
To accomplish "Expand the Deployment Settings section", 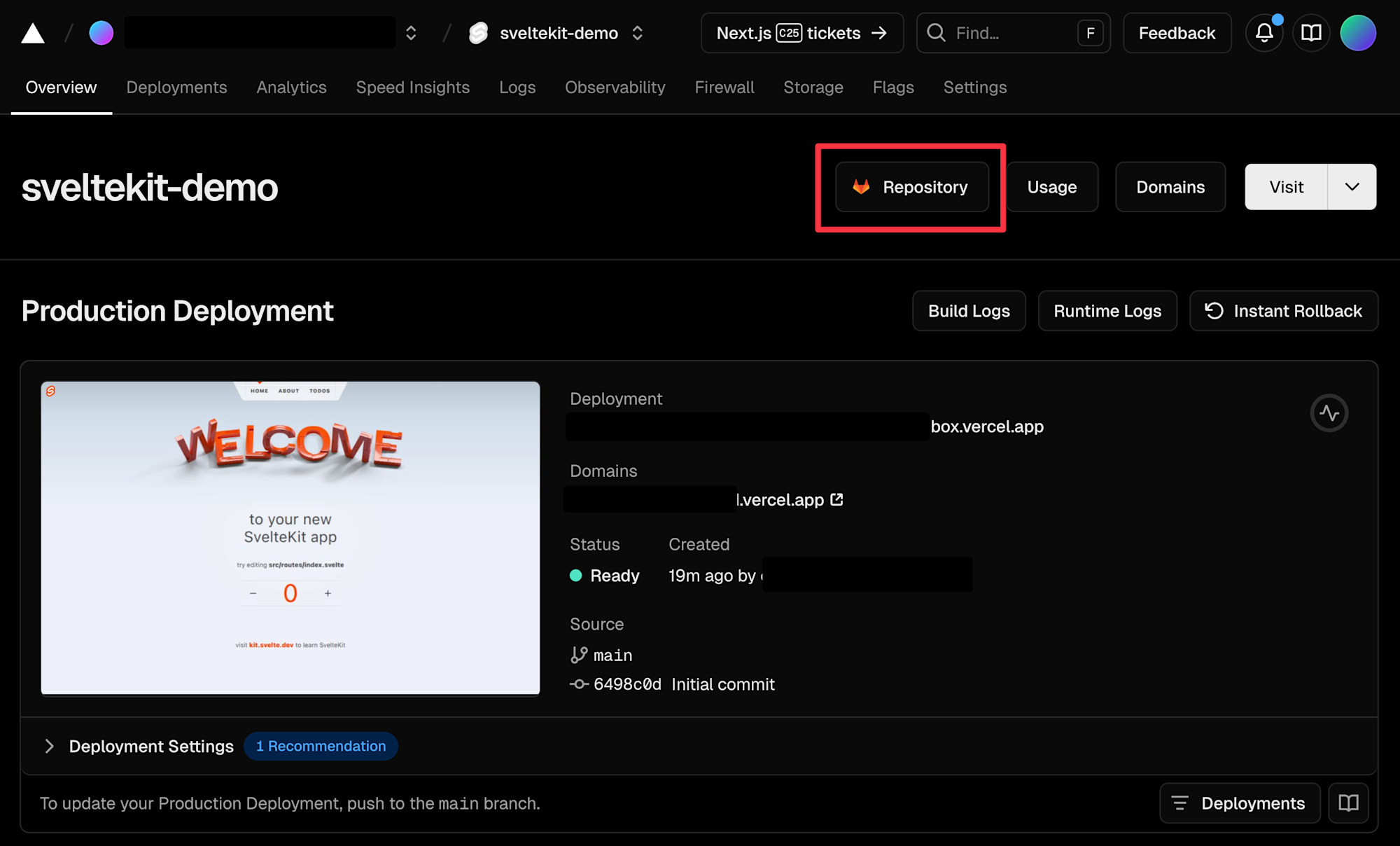I will 49,746.
